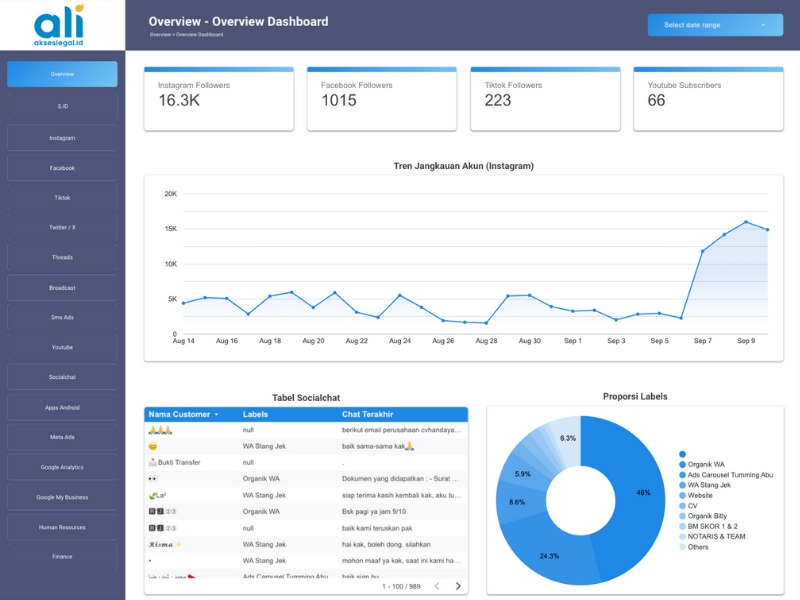Click the Organik WA legend dot
The width and height of the screenshot is (800, 600).
coord(682,464)
